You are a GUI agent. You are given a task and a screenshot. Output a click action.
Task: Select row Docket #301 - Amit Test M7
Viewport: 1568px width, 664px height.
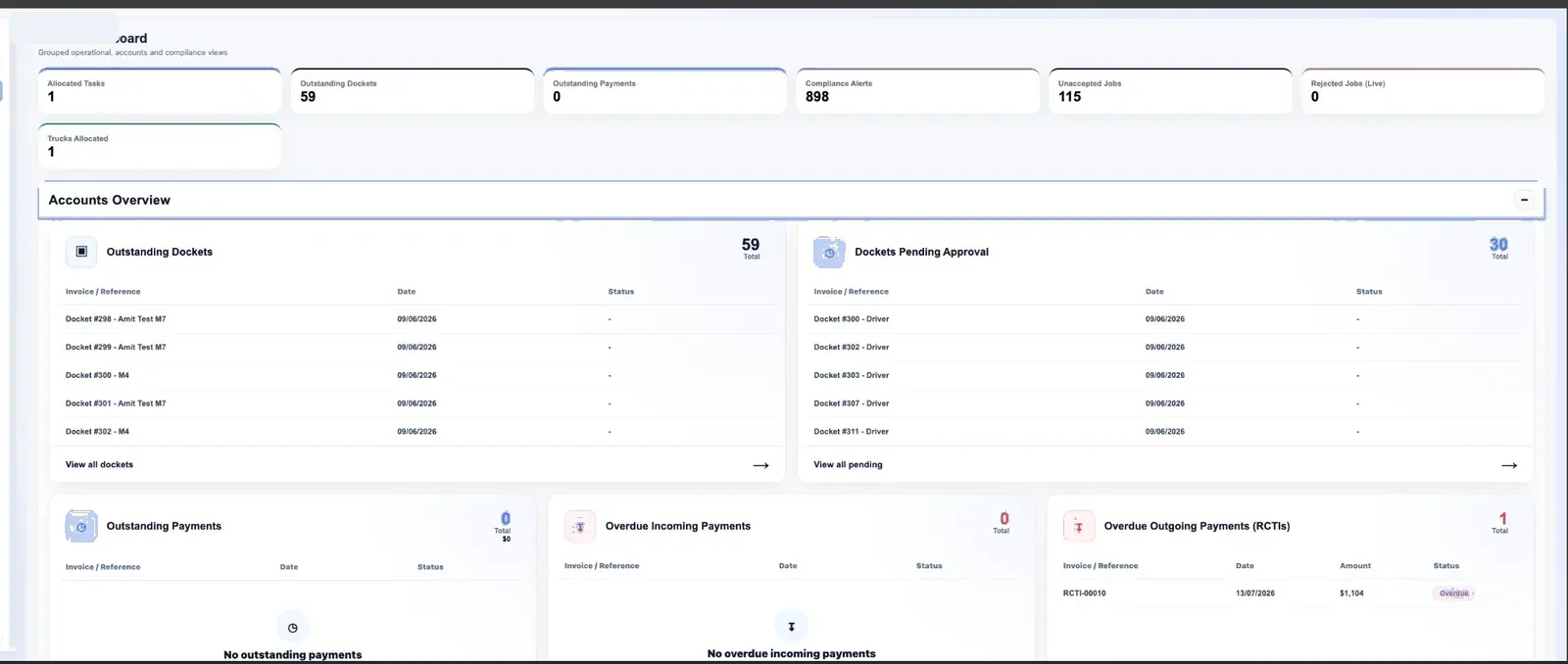coord(418,403)
